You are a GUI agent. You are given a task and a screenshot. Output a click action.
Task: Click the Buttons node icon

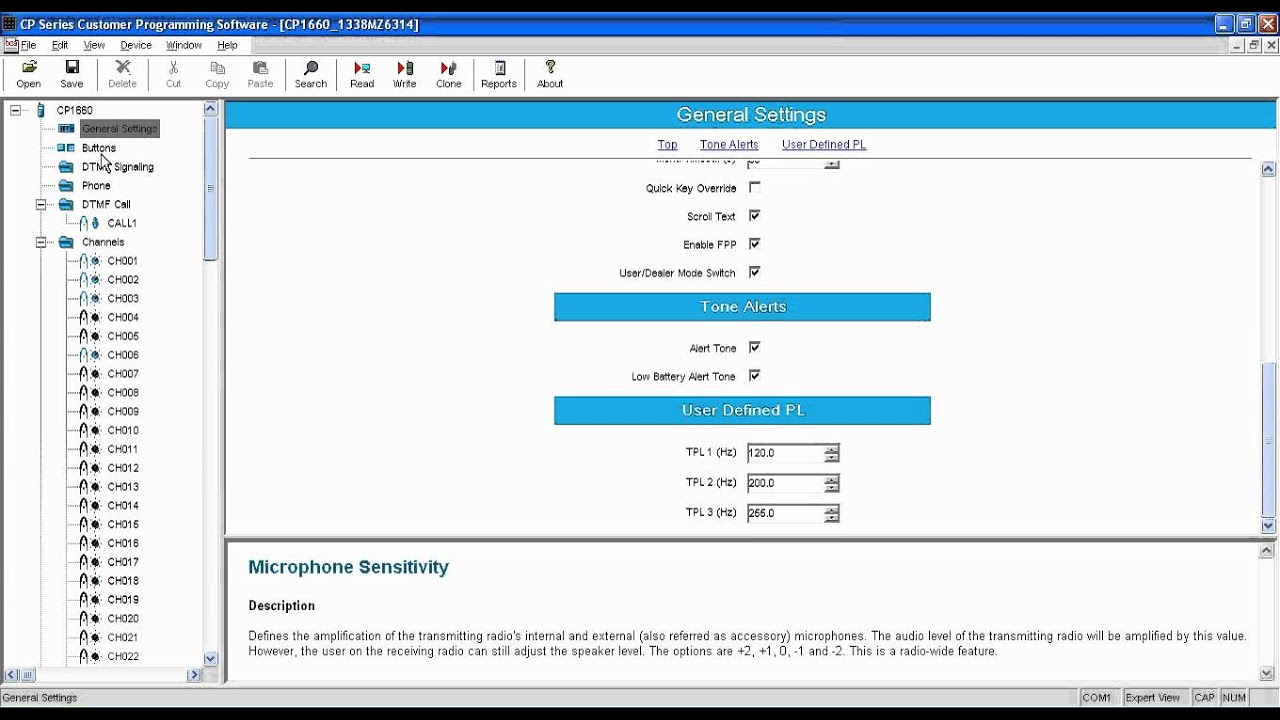click(x=66, y=148)
